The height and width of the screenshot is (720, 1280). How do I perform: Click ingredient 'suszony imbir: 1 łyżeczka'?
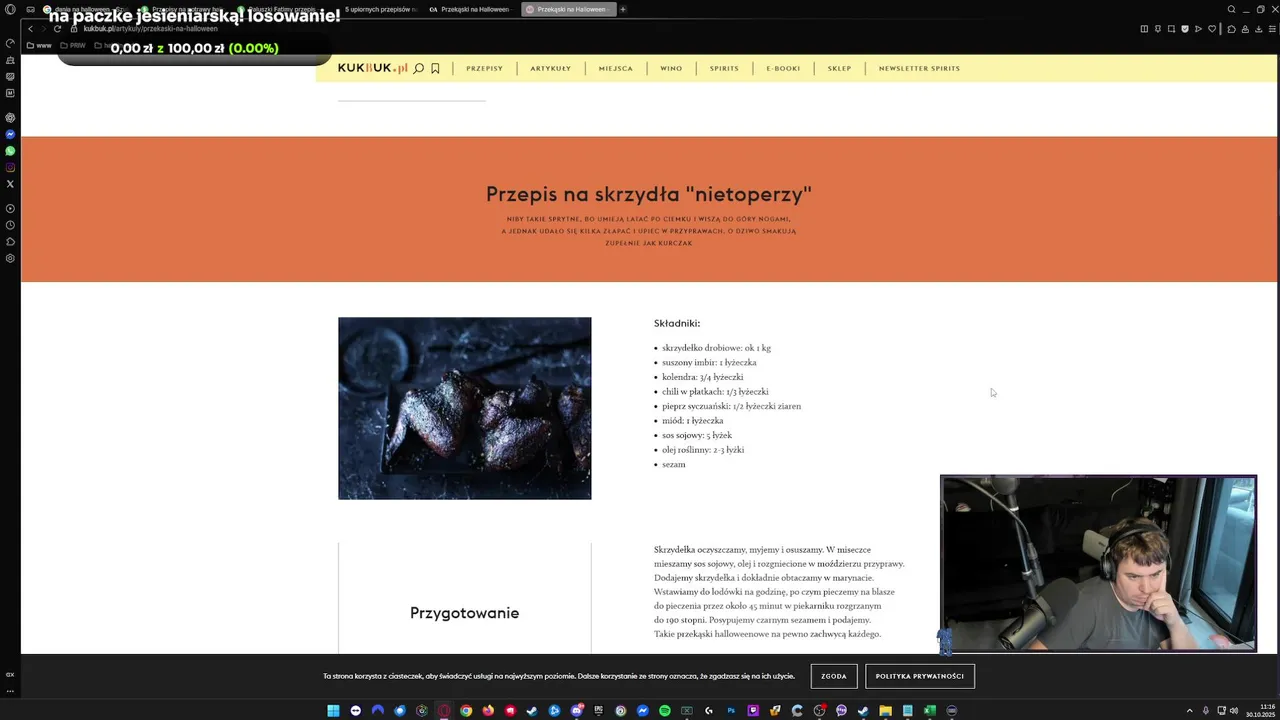709,362
